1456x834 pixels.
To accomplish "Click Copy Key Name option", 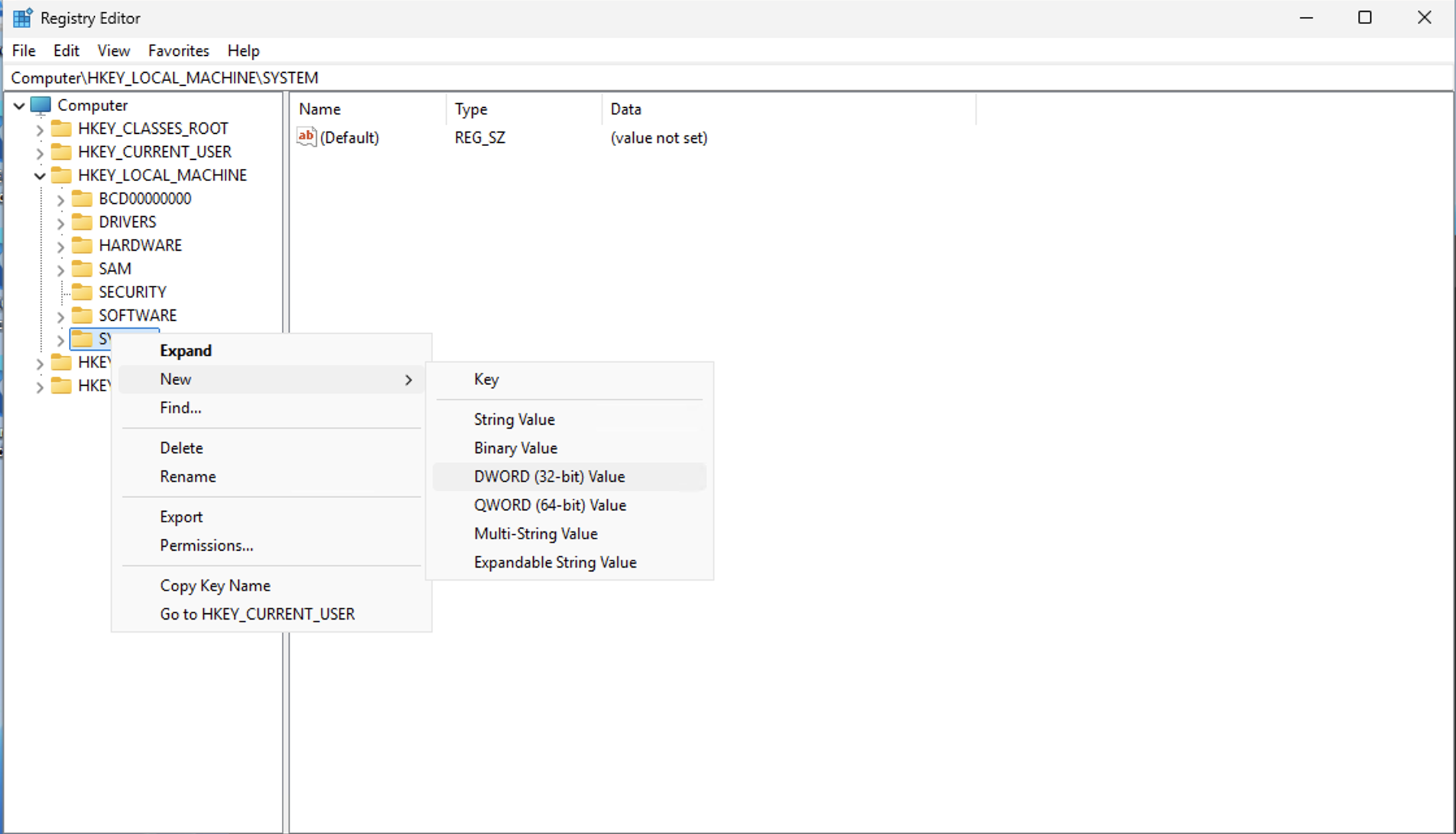I will 215,586.
